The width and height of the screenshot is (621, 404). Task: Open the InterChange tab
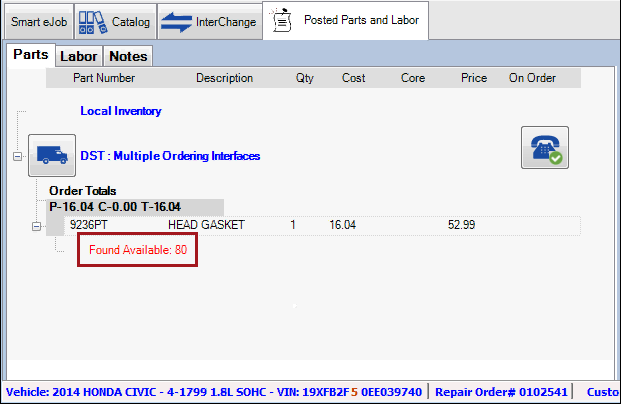(x=210, y=22)
